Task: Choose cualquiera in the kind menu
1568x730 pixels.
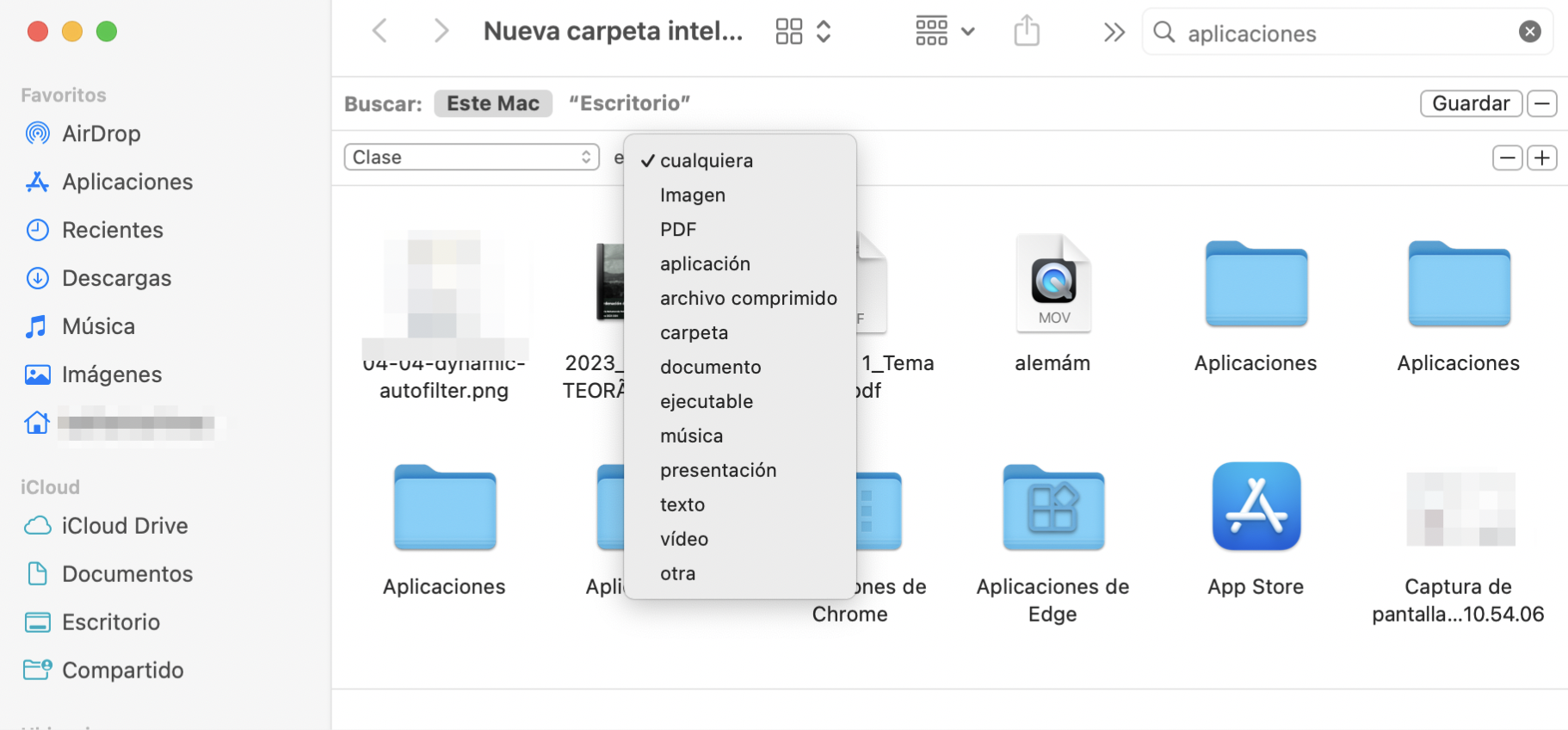Action: 740,161
